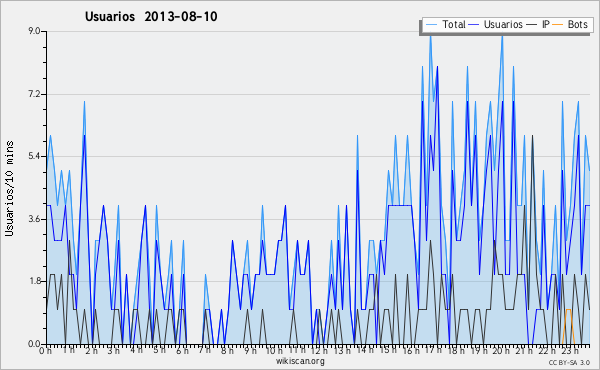Click the Usuarios legend entry

[x=495, y=24]
